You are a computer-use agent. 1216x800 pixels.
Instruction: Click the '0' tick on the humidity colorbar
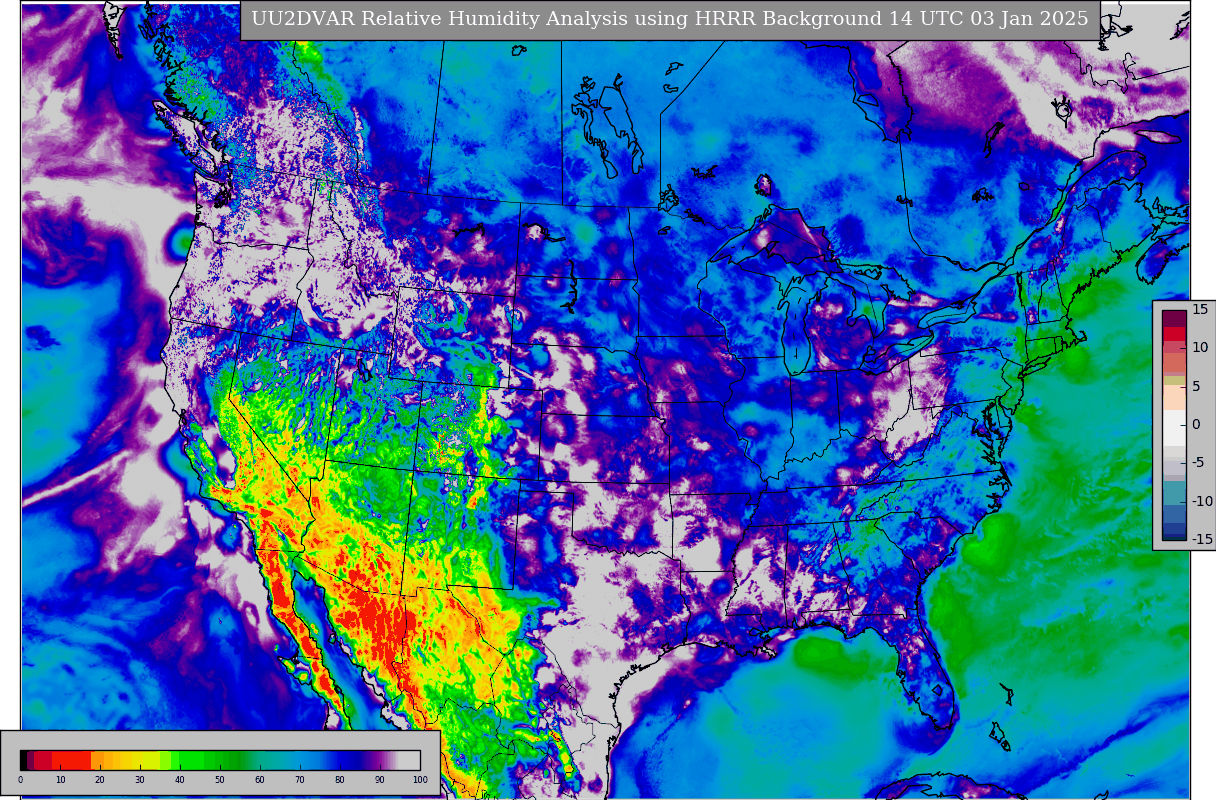[x=20, y=780]
